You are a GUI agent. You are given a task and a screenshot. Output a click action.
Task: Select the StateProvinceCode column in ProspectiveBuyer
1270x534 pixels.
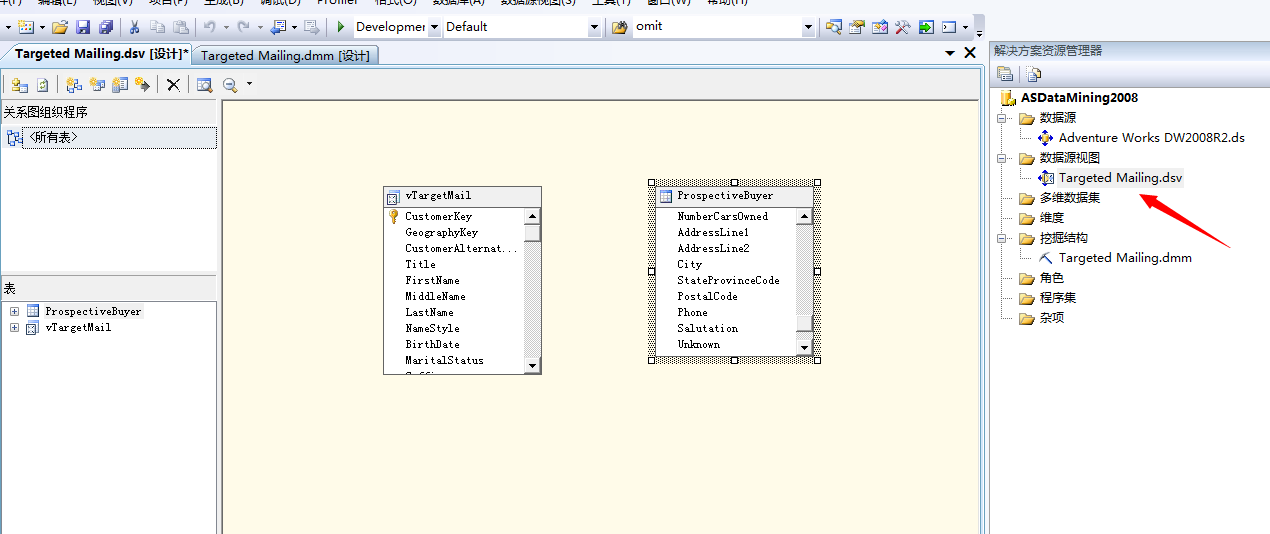[728, 280]
